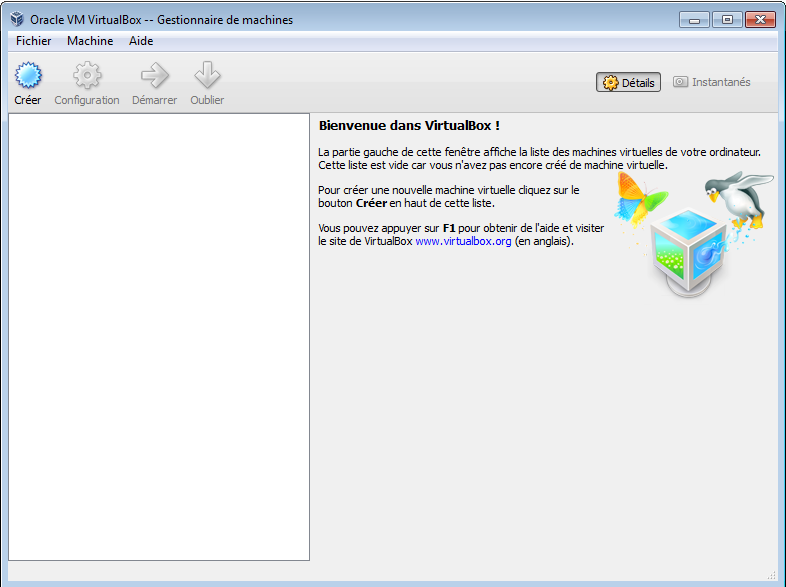Click the Oublier down-arrow icon
786x587 pixels.
tap(207, 75)
